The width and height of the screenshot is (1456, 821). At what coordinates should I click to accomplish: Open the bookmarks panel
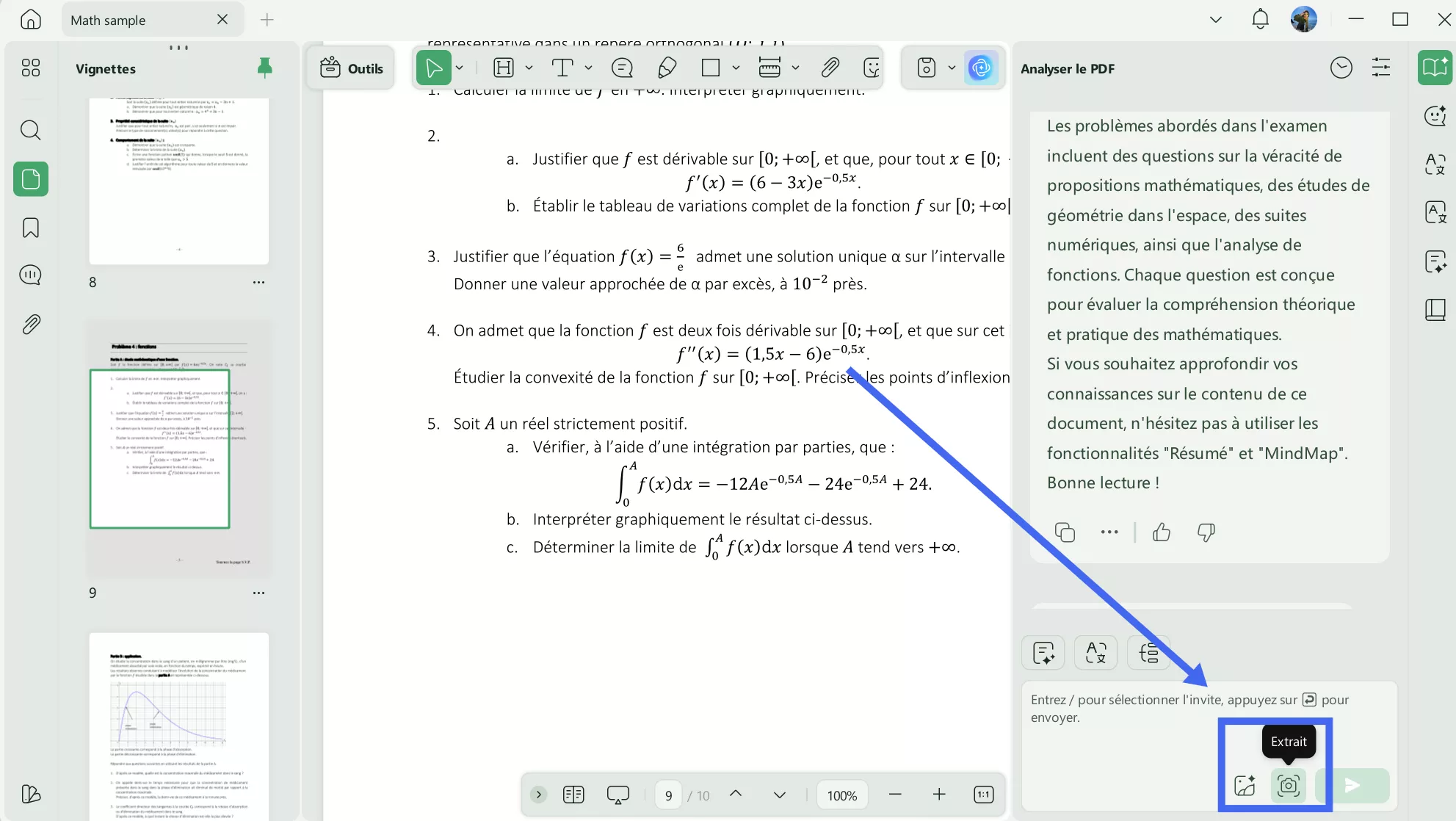pyautogui.click(x=31, y=228)
